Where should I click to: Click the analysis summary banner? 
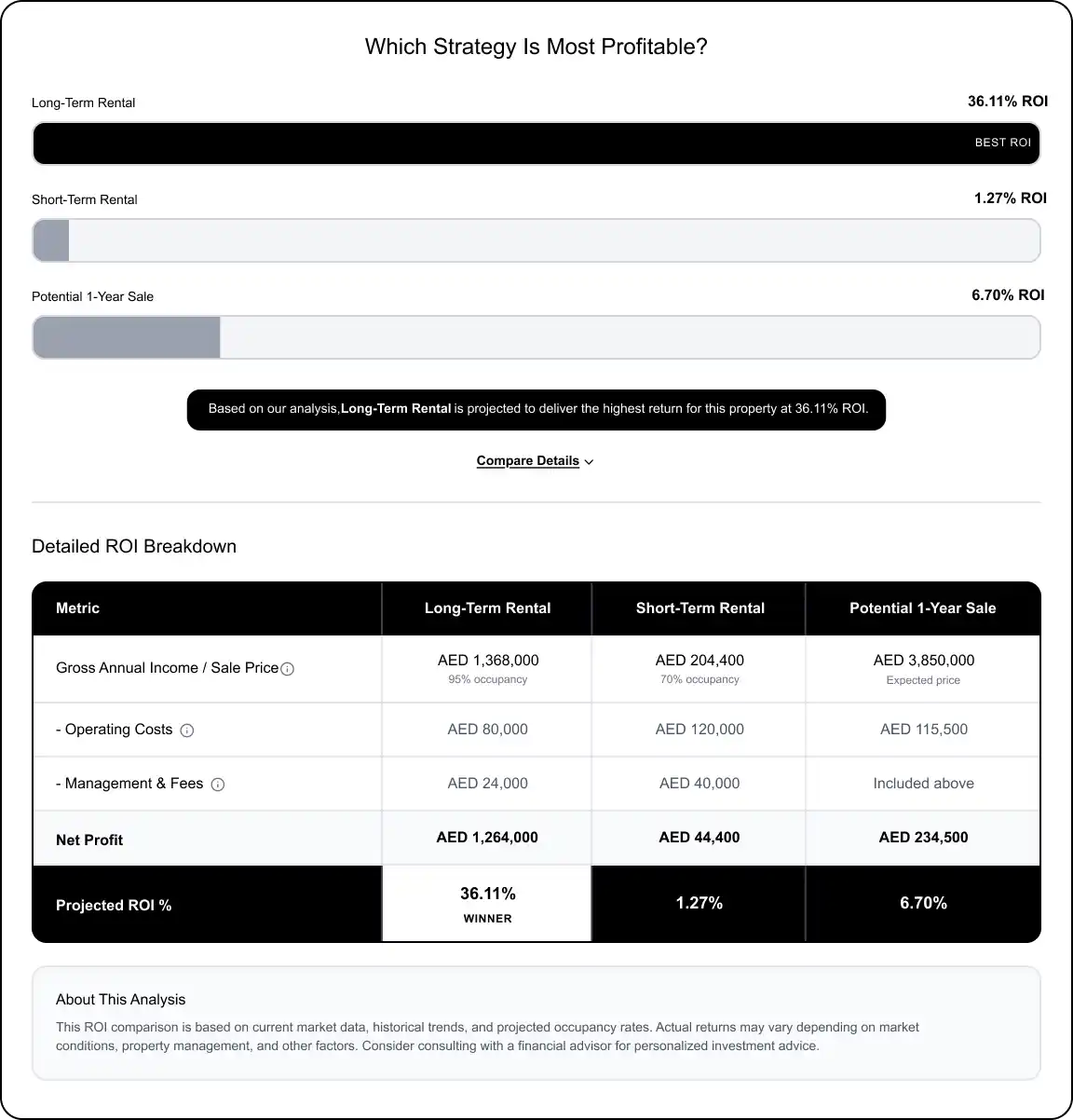pos(536,409)
